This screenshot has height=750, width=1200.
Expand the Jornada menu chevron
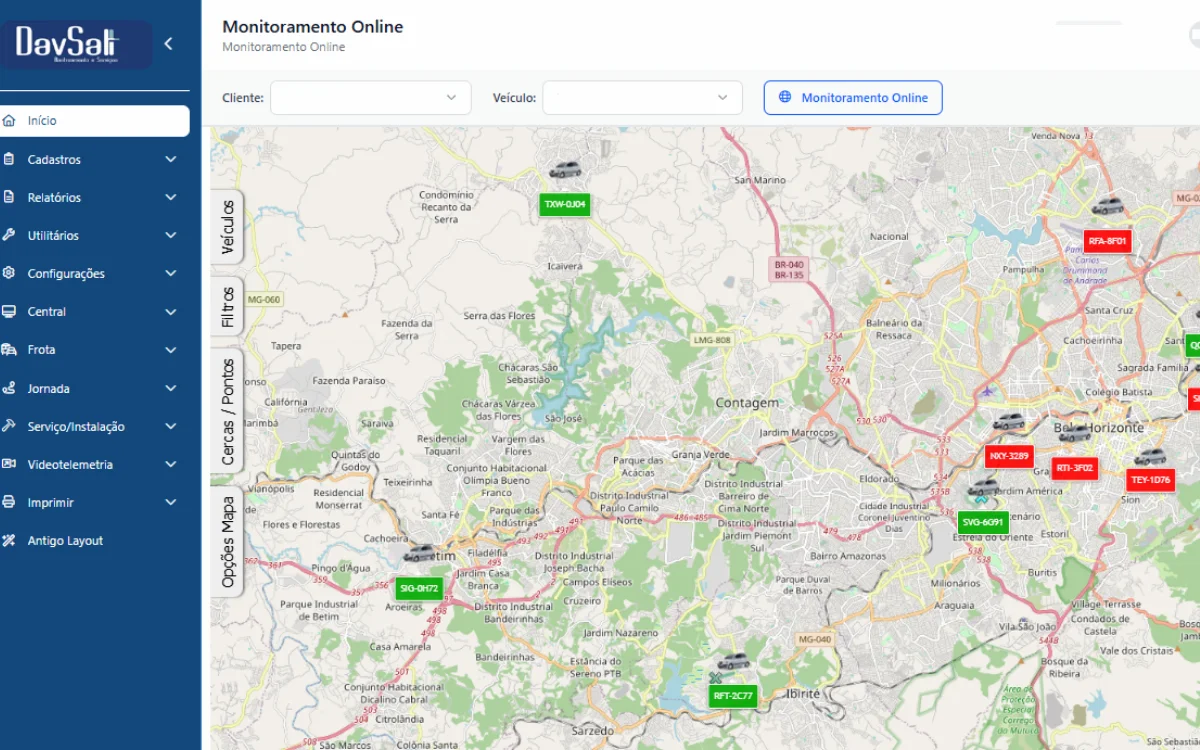pyautogui.click(x=171, y=388)
